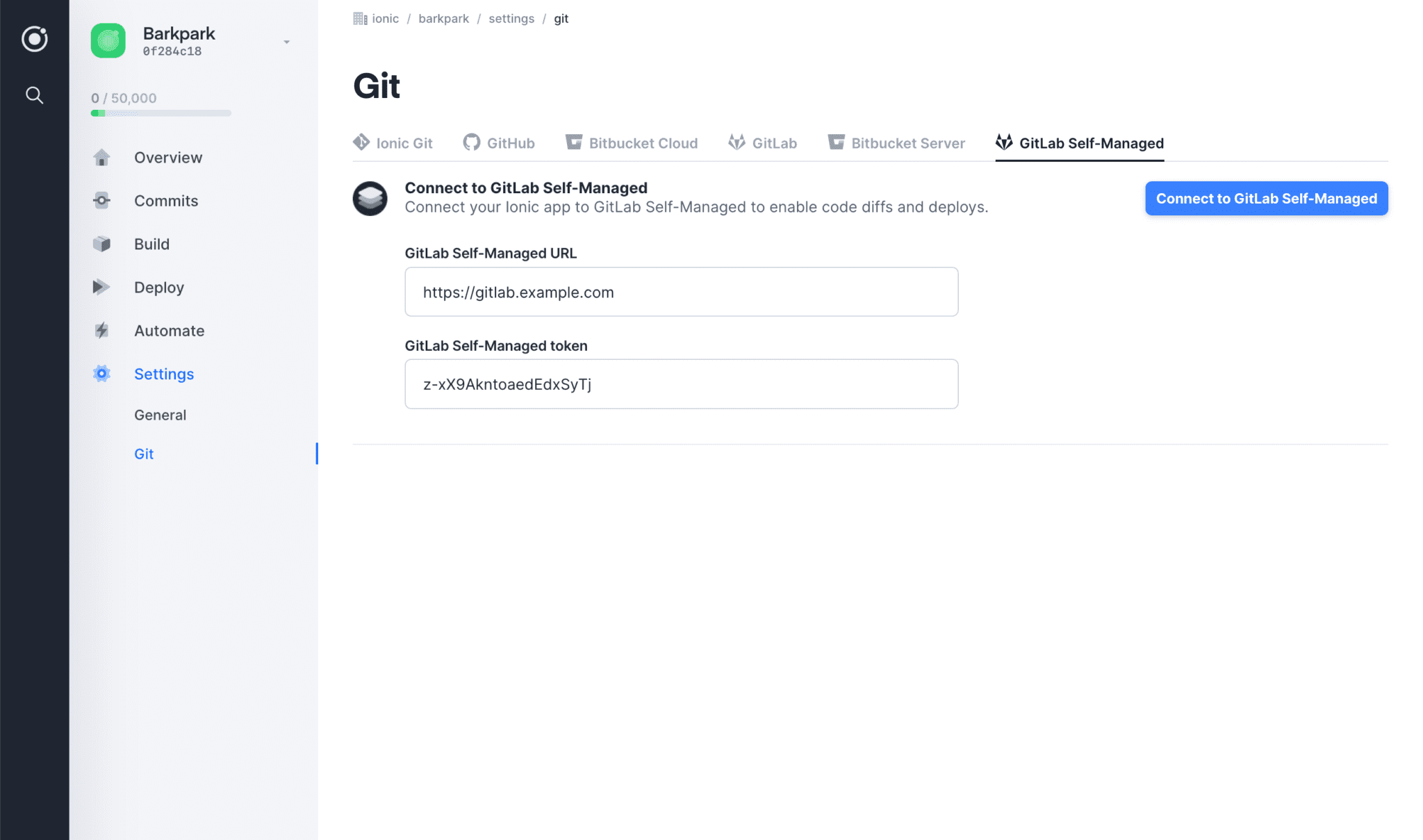
Task: Click the usage progress bar under 0/50,000
Action: [x=160, y=113]
